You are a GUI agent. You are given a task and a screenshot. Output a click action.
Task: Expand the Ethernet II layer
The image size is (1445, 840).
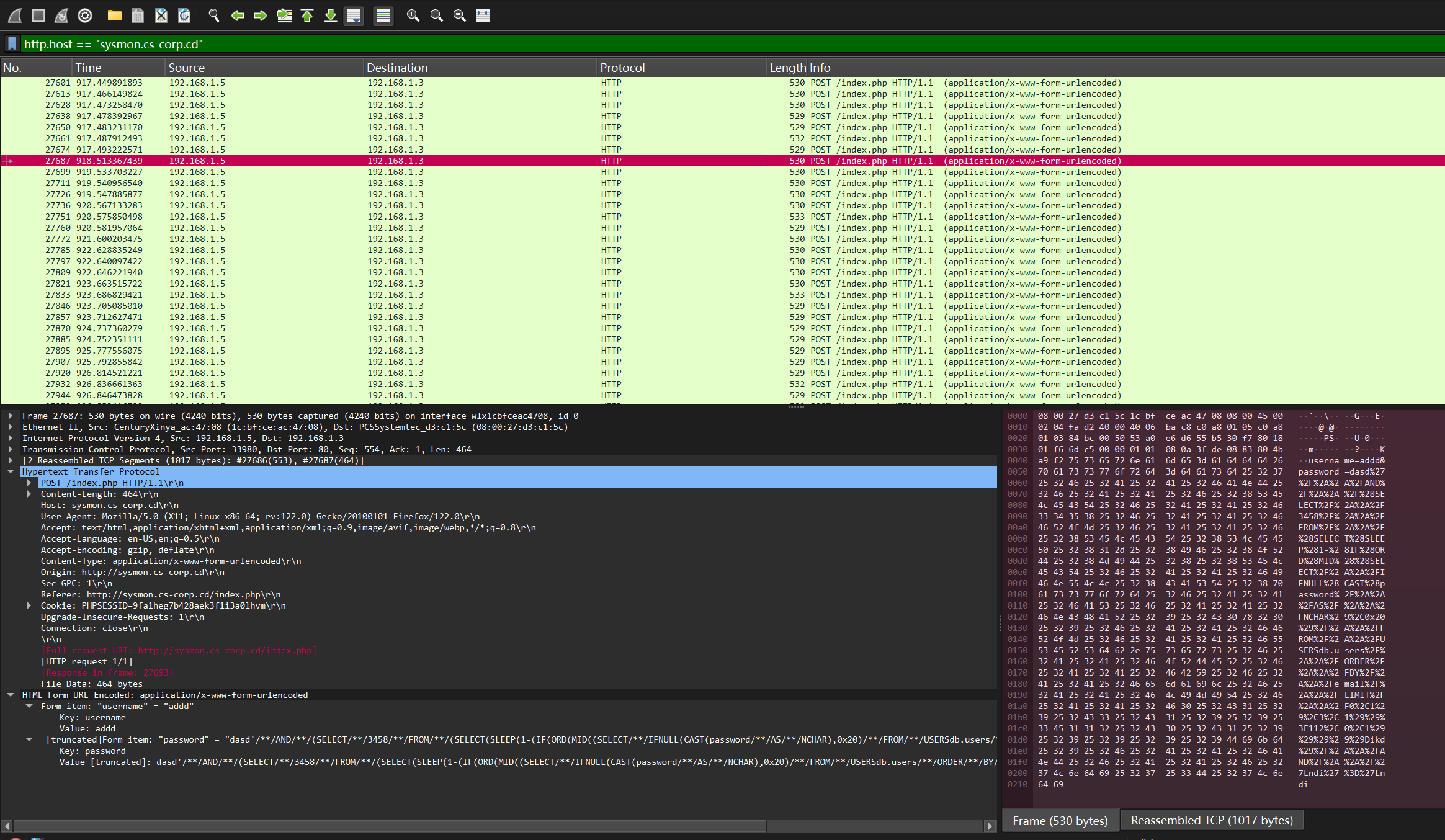tap(11, 427)
